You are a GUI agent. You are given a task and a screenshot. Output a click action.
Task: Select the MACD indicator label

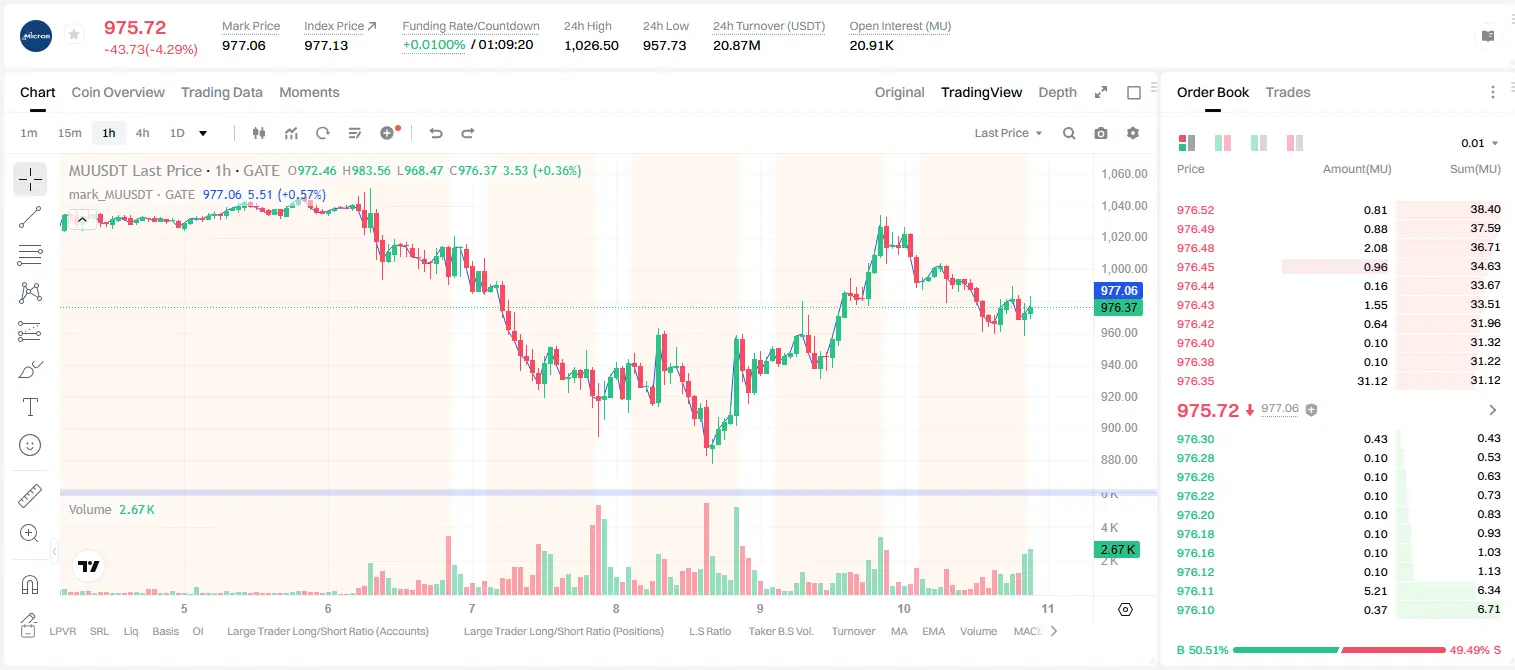tap(1028, 631)
